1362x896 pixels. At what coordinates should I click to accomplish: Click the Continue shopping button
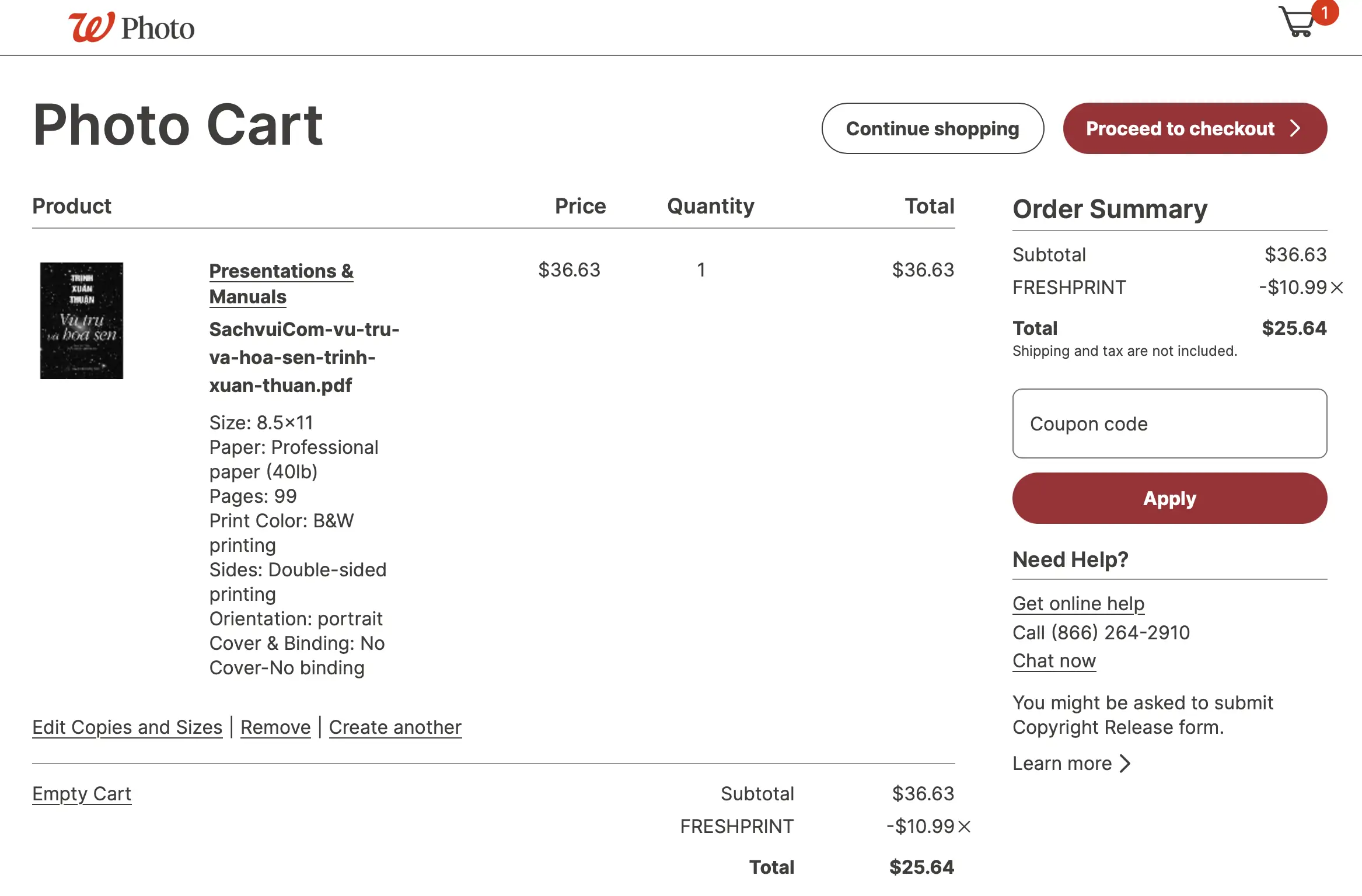[x=933, y=128]
